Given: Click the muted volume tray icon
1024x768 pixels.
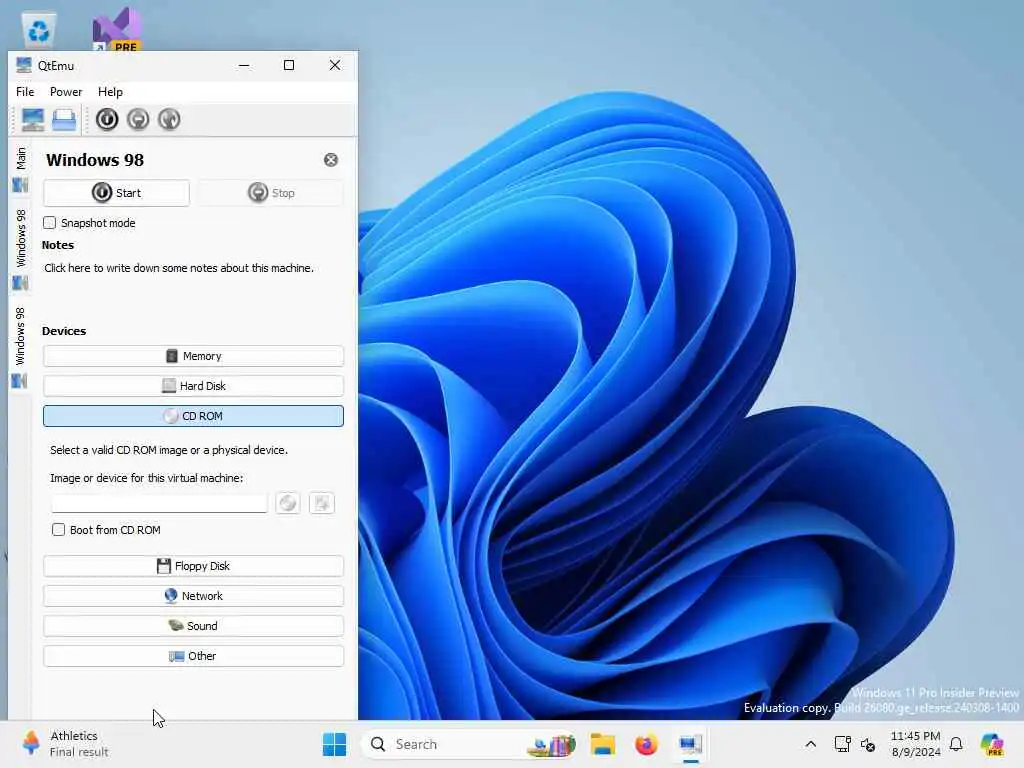Looking at the screenshot, I should point(868,744).
